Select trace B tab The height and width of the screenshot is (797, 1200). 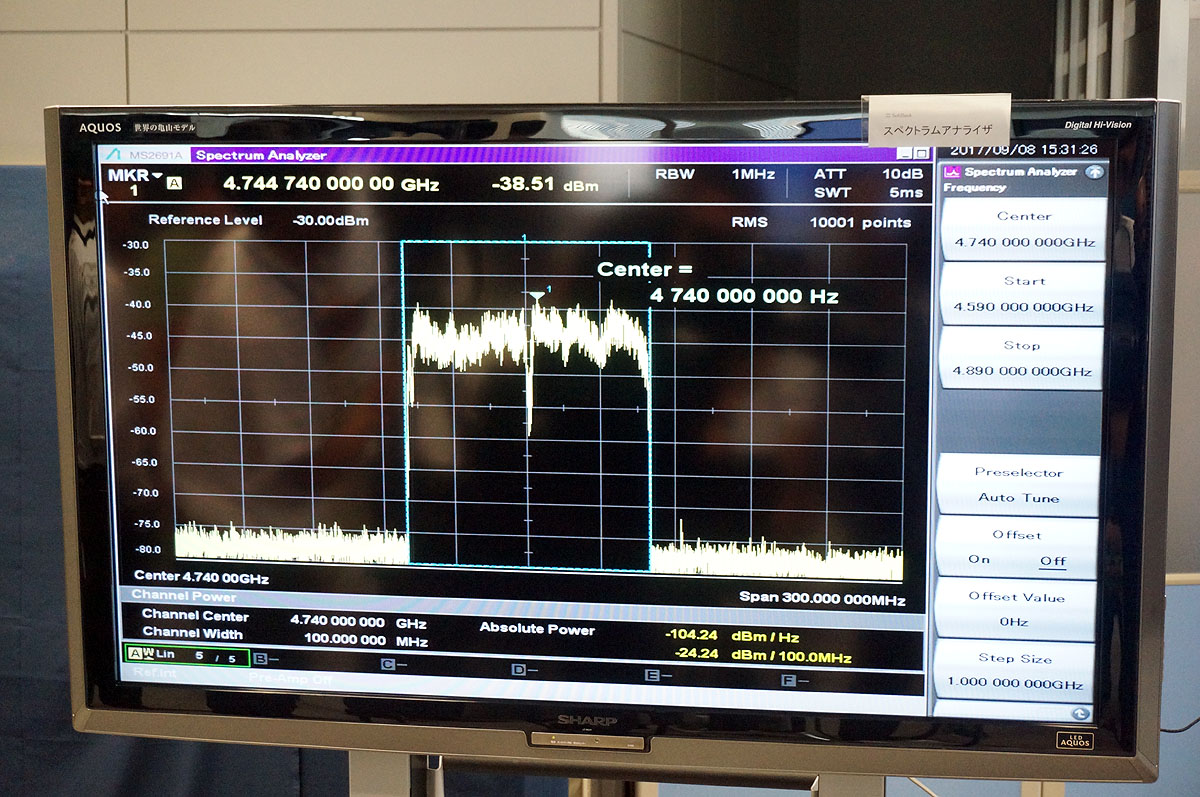265,659
